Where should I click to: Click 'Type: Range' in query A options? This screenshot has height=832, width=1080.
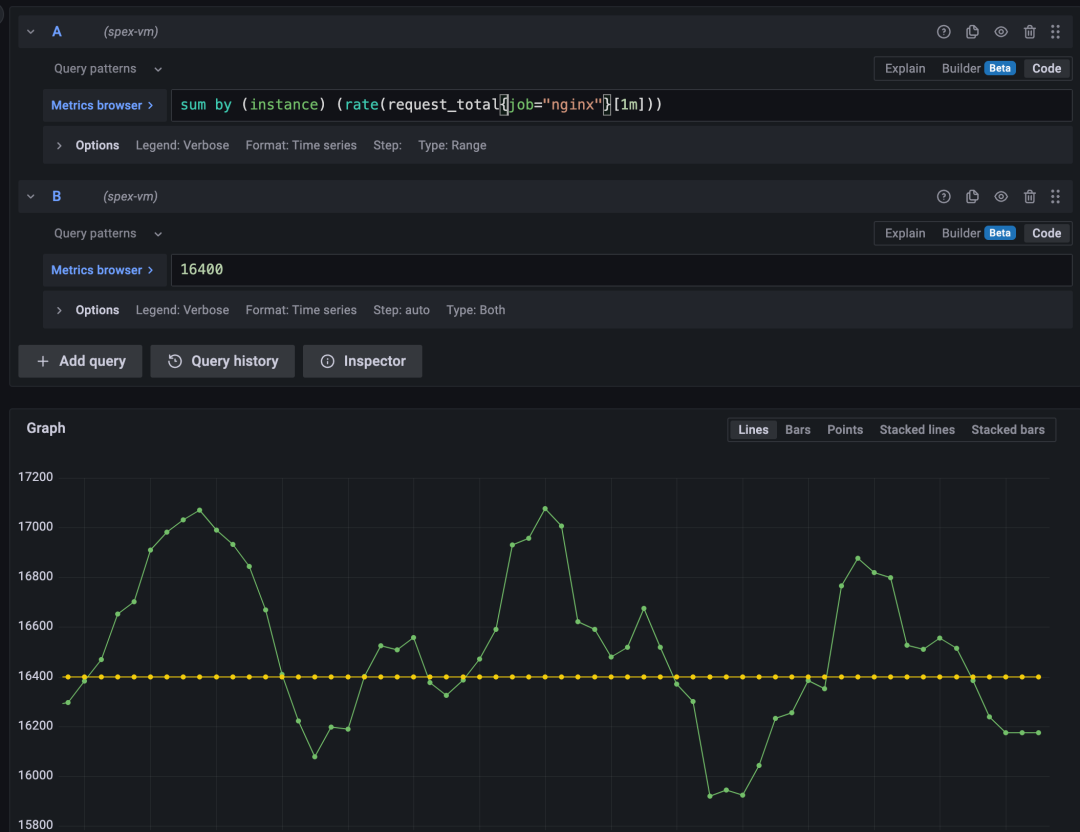click(452, 145)
